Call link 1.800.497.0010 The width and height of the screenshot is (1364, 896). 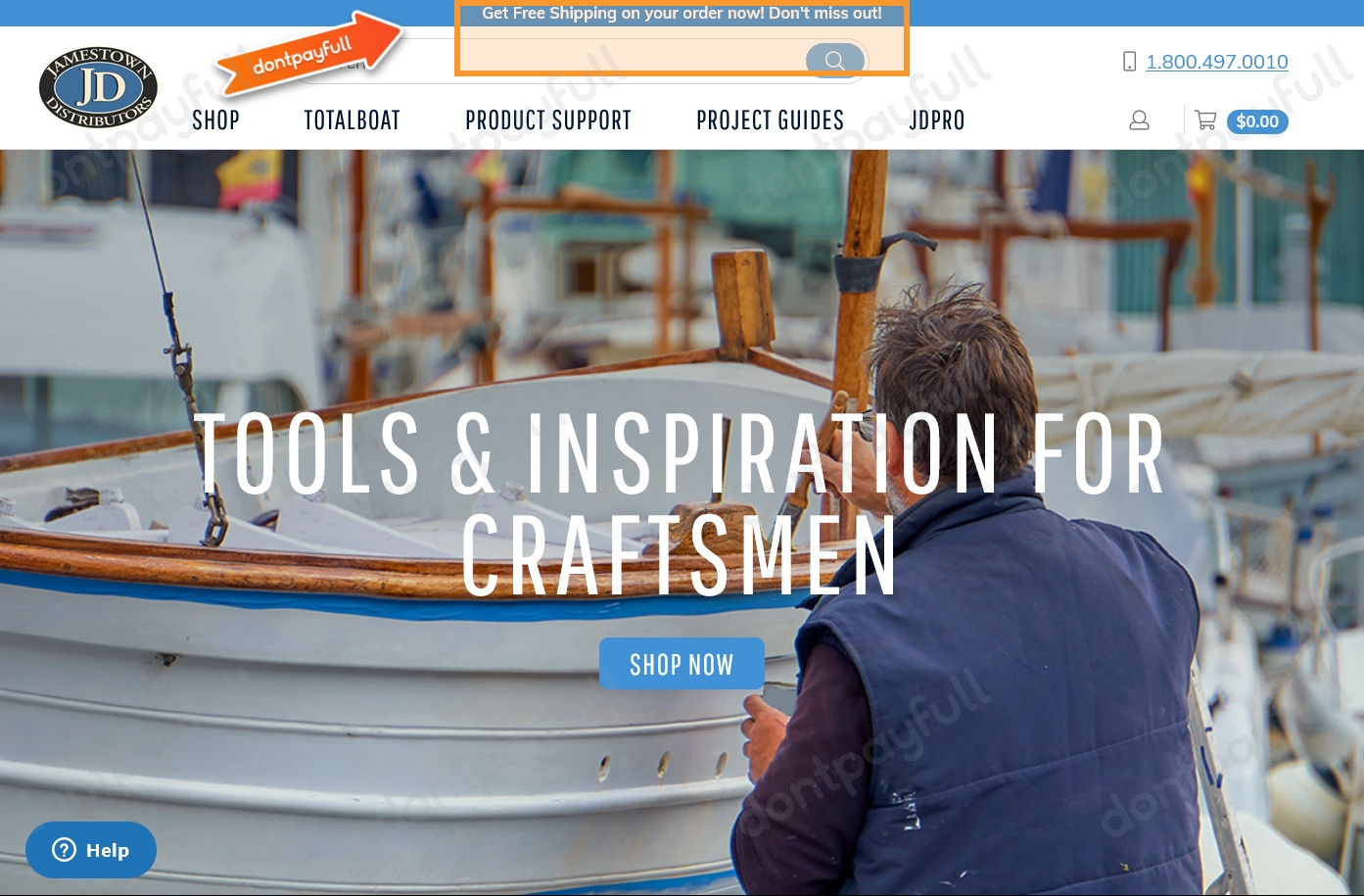pyautogui.click(x=1217, y=62)
